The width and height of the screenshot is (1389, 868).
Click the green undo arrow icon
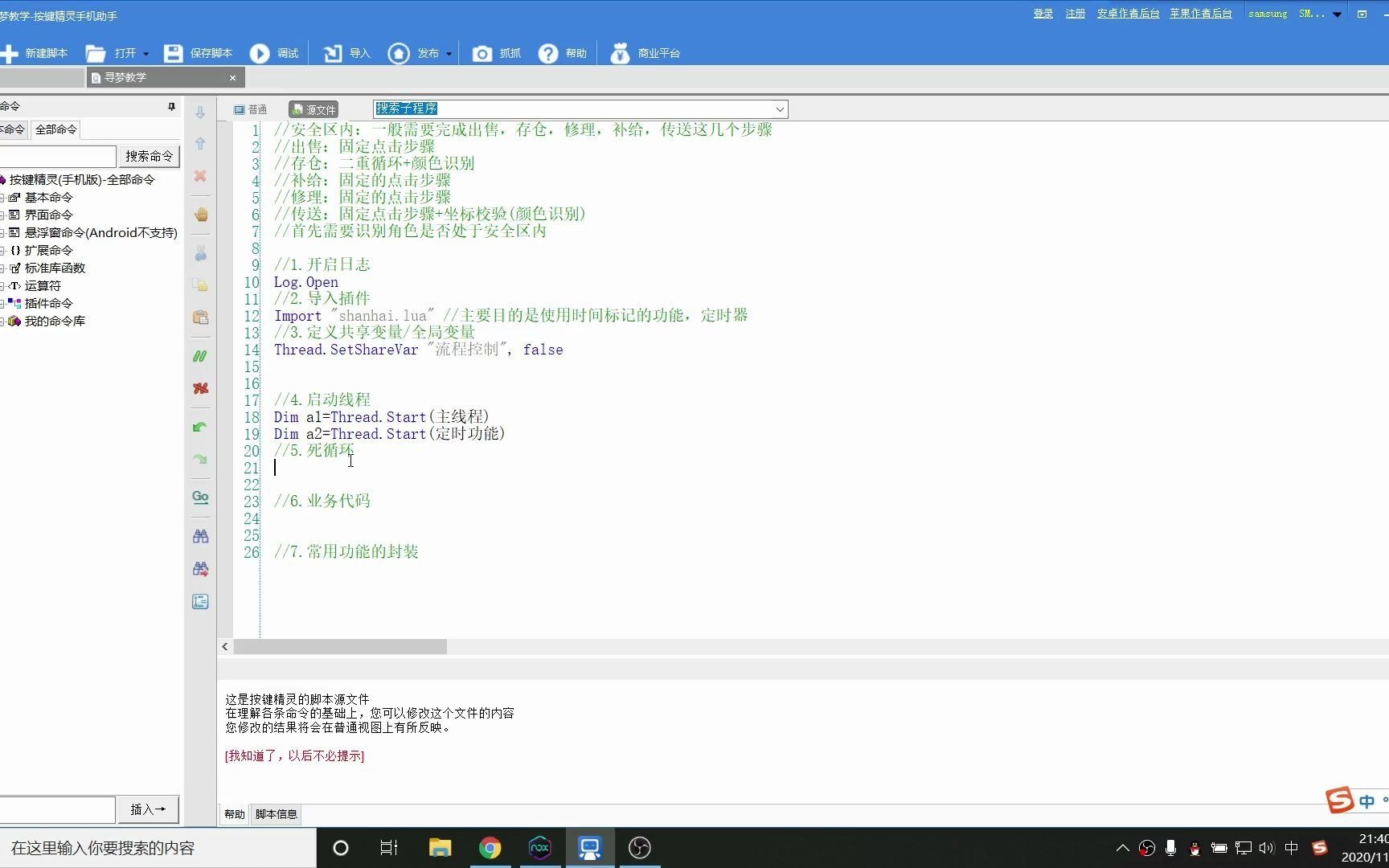click(x=200, y=427)
